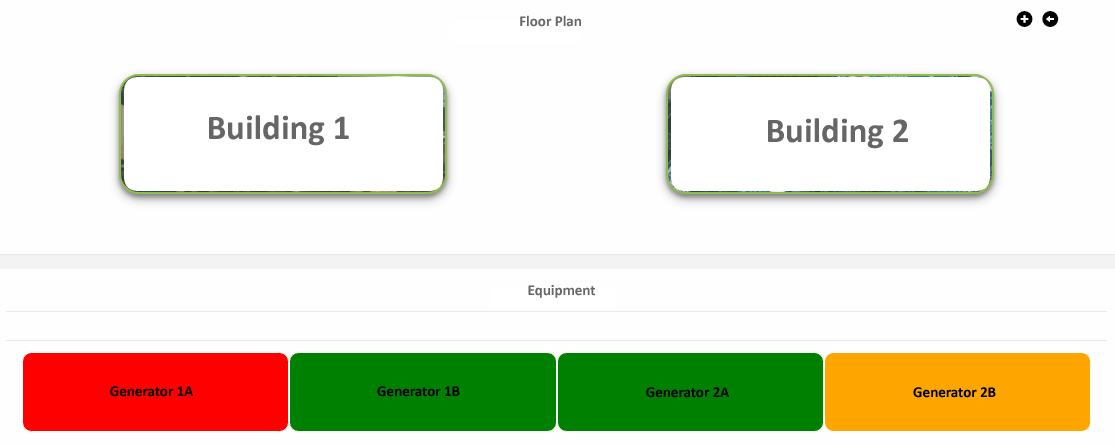Click the 'Generator 1A' label text
This screenshot has height=445, width=1115.
click(151, 391)
